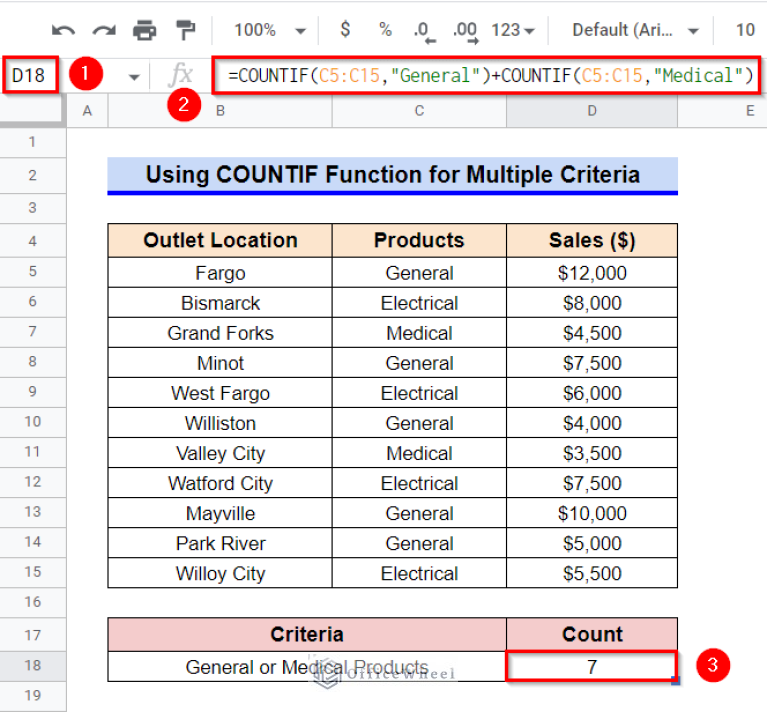Select row 4 header
767x712 pixels.
[32, 241]
